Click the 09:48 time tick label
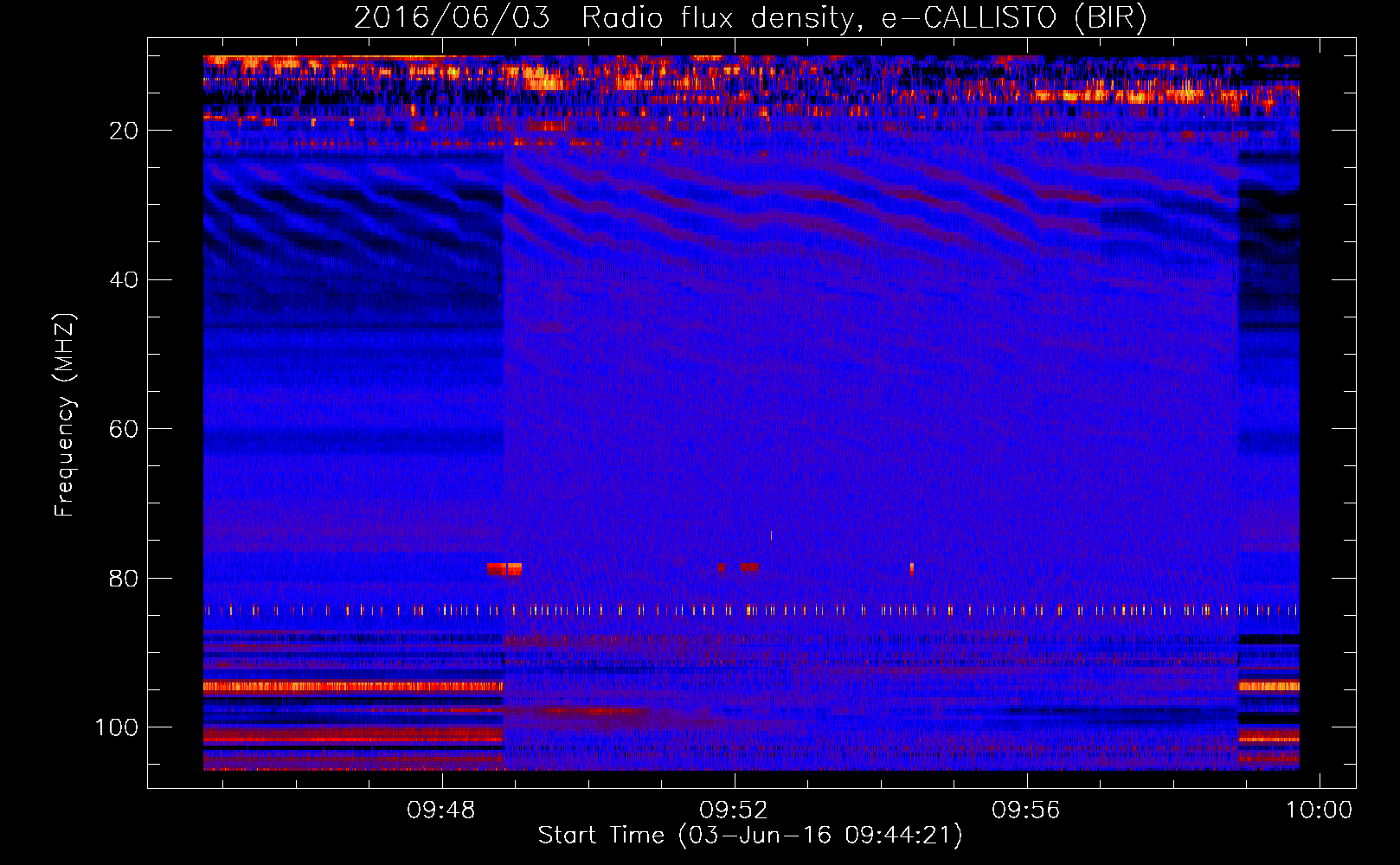1400x865 pixels. point(442,810)
